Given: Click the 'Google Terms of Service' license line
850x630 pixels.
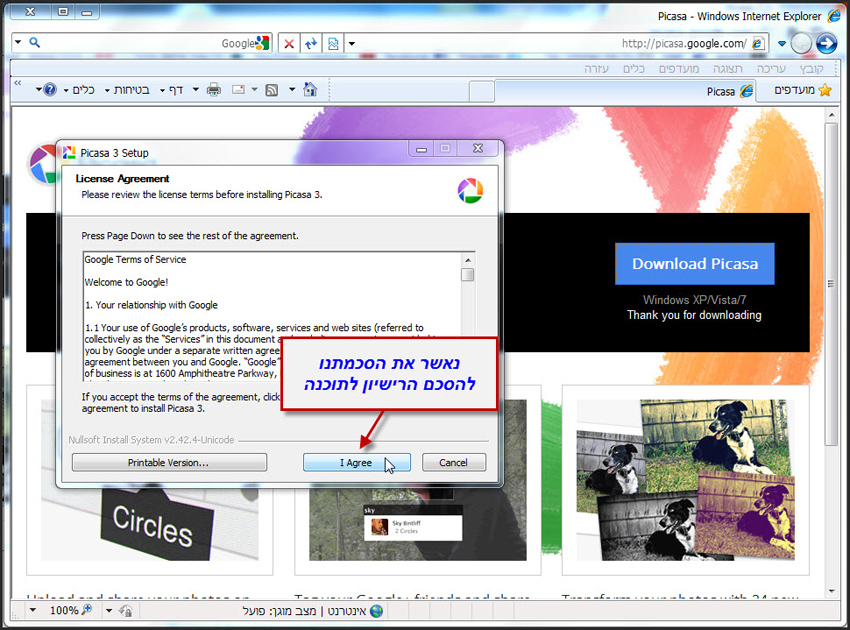Looking at the screenshot, I should (x=135, y=260).
